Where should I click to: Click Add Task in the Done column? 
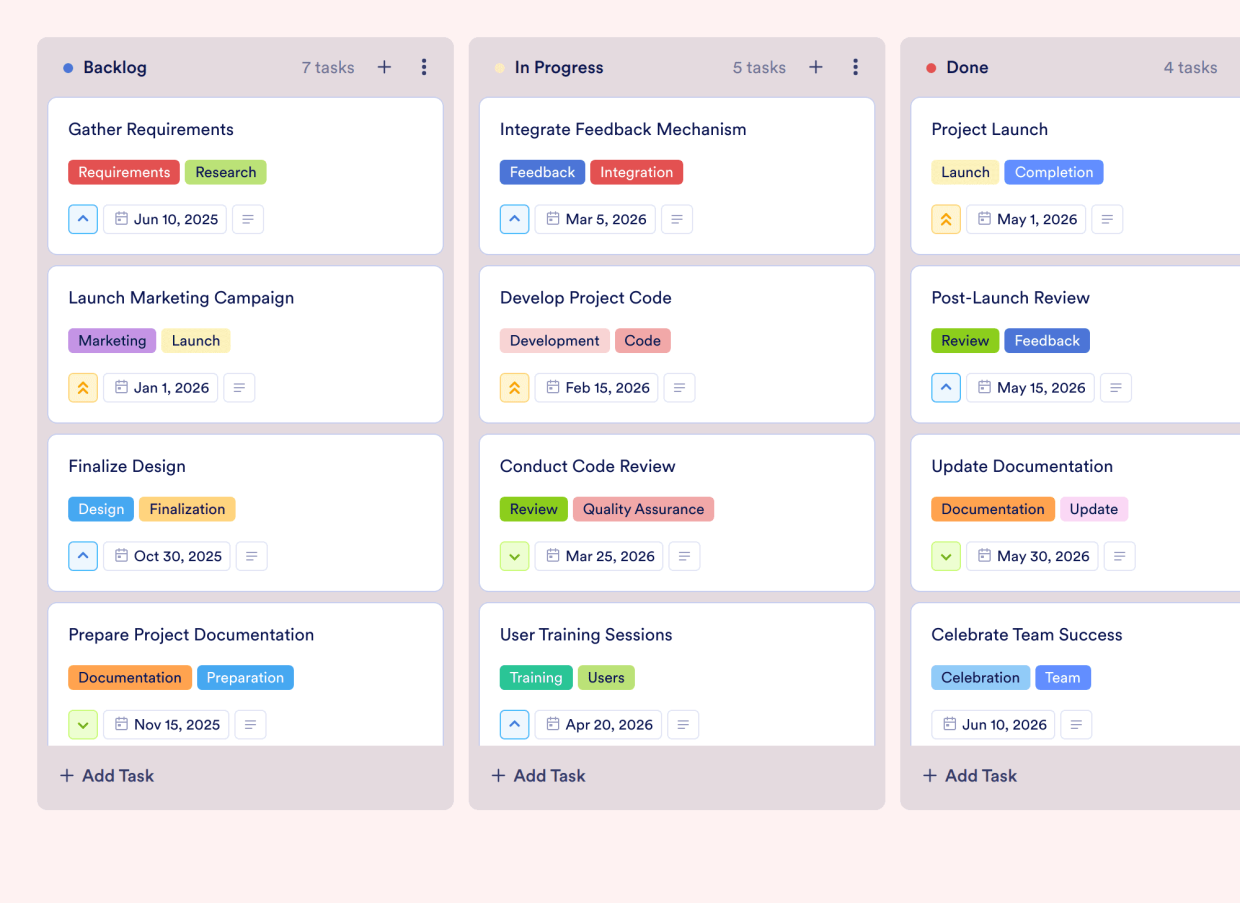(968, 775)
